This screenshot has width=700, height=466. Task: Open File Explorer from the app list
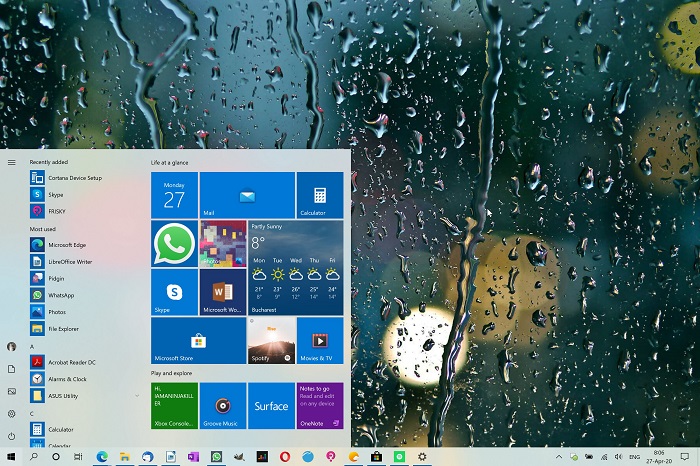[85, 329]
